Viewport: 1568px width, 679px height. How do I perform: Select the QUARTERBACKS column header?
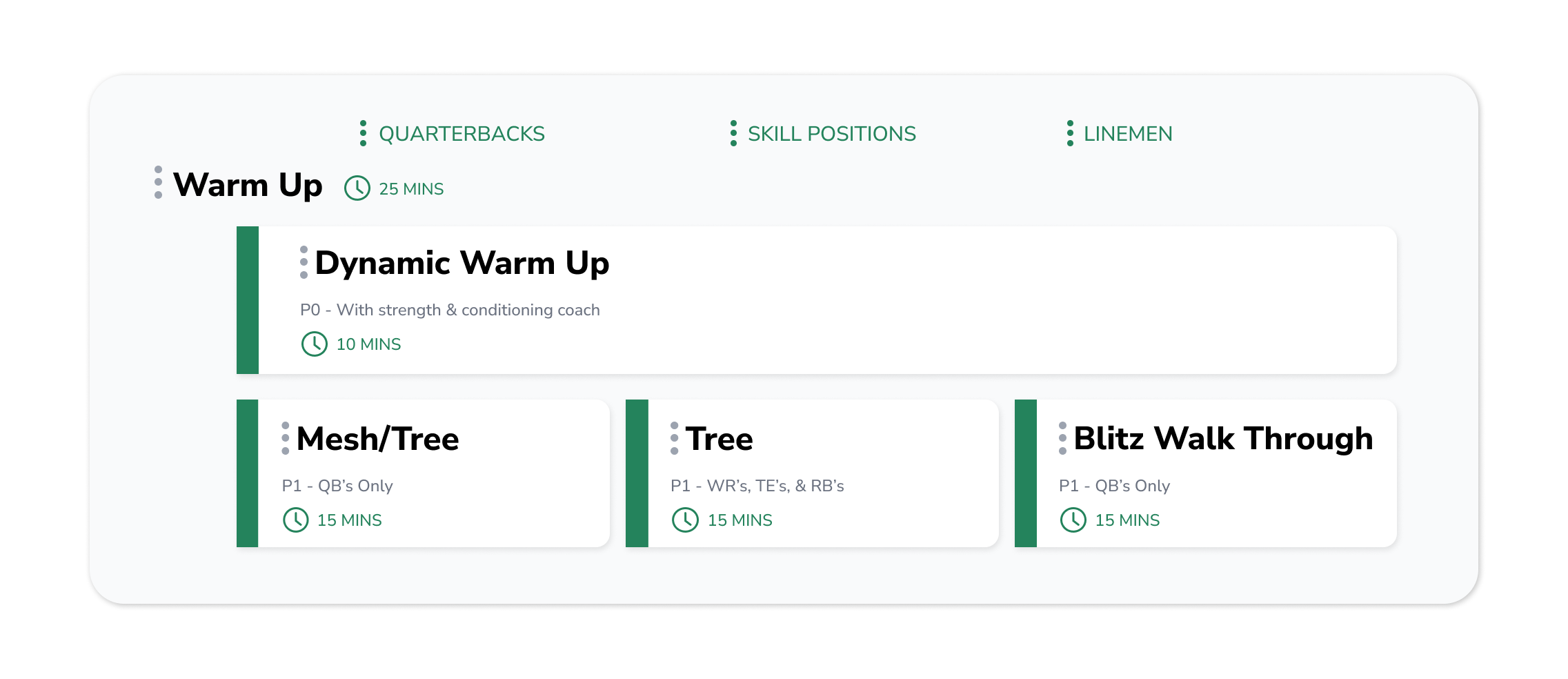pyautogui.click(x=462, y=134)
